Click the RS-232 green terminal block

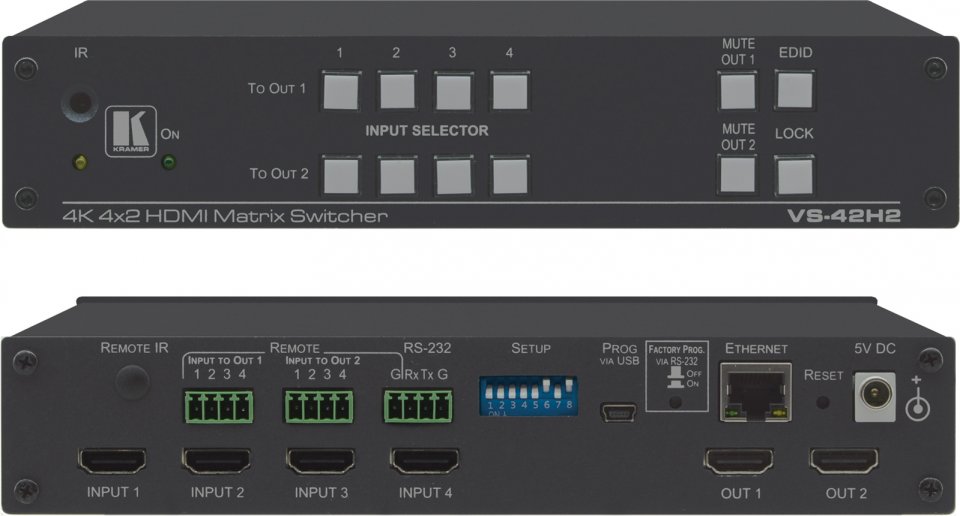tap(417, 404)
